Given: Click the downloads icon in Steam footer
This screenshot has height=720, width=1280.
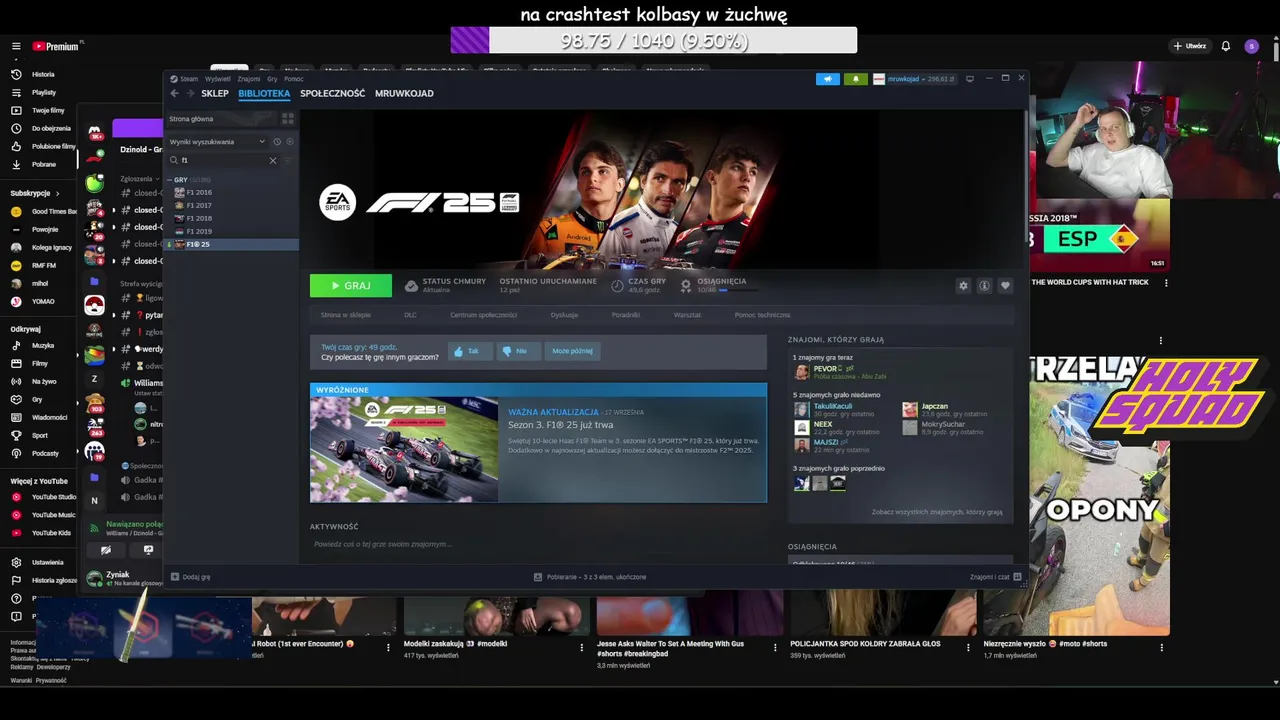Looking at the screenshot, I should [538, 577].
